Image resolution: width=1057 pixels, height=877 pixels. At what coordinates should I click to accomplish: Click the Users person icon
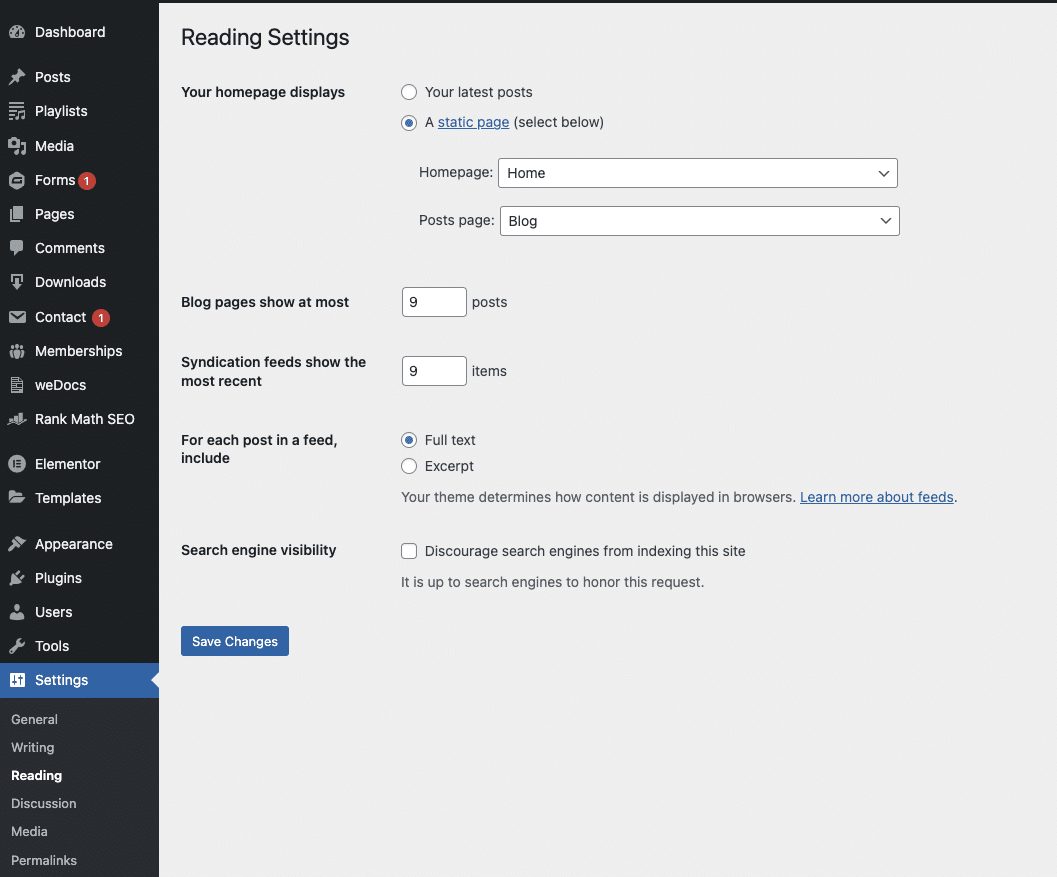pos(17,612)
